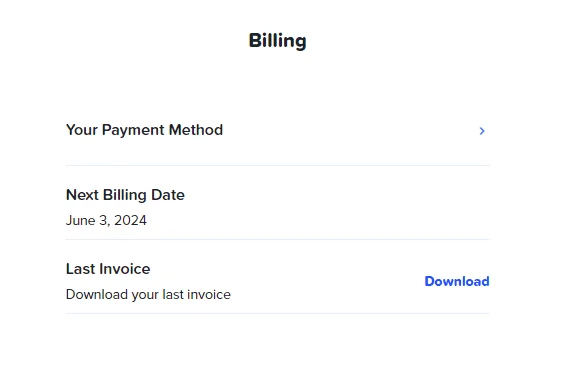Select the Last Invoice heading

pos(108,269)
